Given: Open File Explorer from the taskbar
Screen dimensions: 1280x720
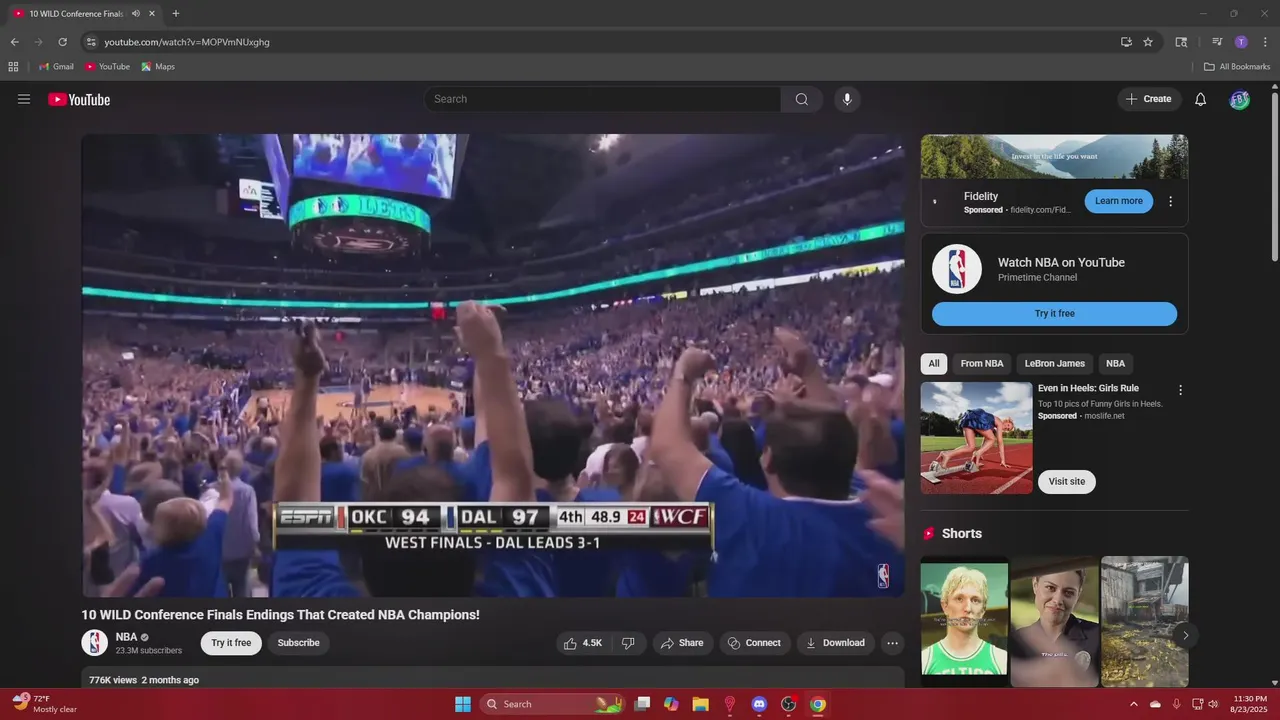Looking at the screenshot, I should tap(700, 704).
